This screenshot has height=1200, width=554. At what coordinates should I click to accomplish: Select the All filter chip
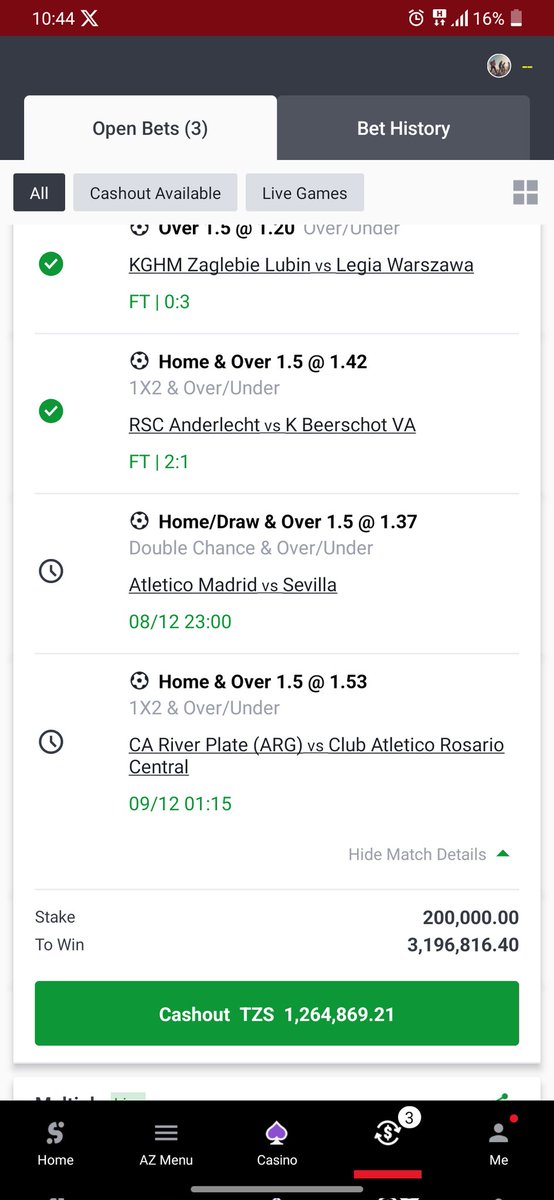[x=39, y=193]
